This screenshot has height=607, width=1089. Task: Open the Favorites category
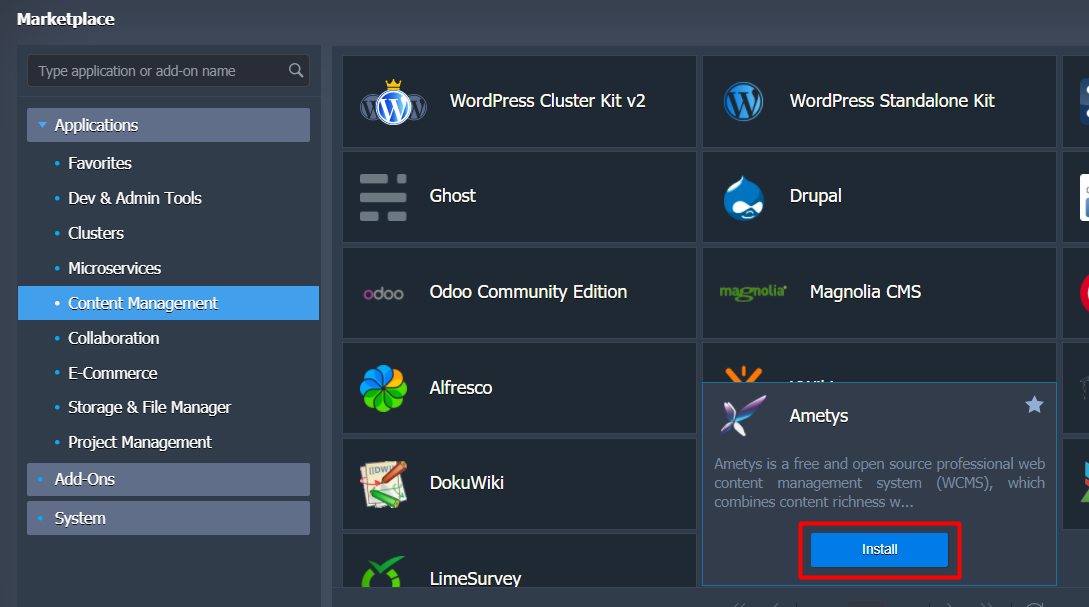[100, 163]
